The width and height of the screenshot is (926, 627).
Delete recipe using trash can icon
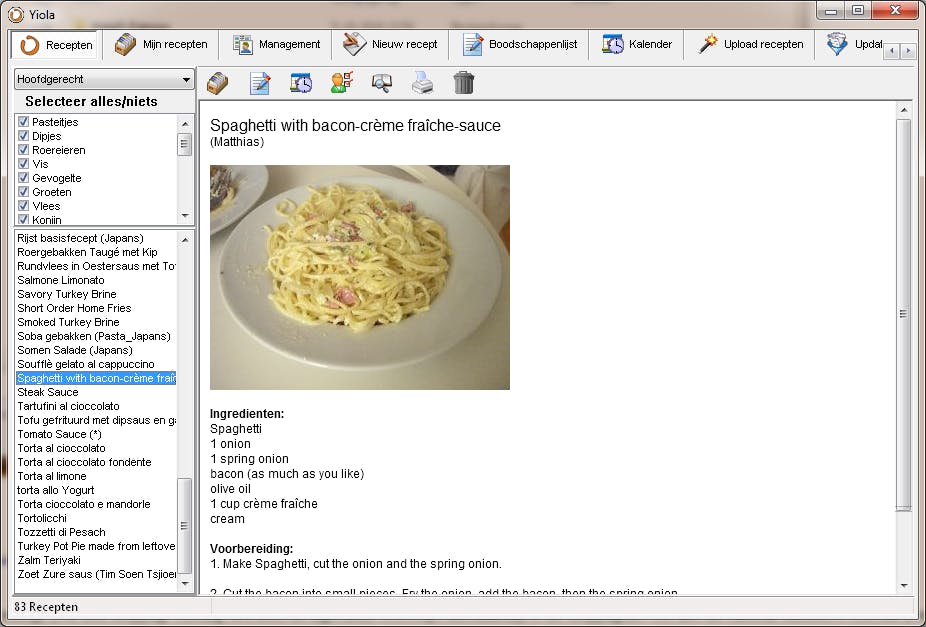[x=464, y=83]
